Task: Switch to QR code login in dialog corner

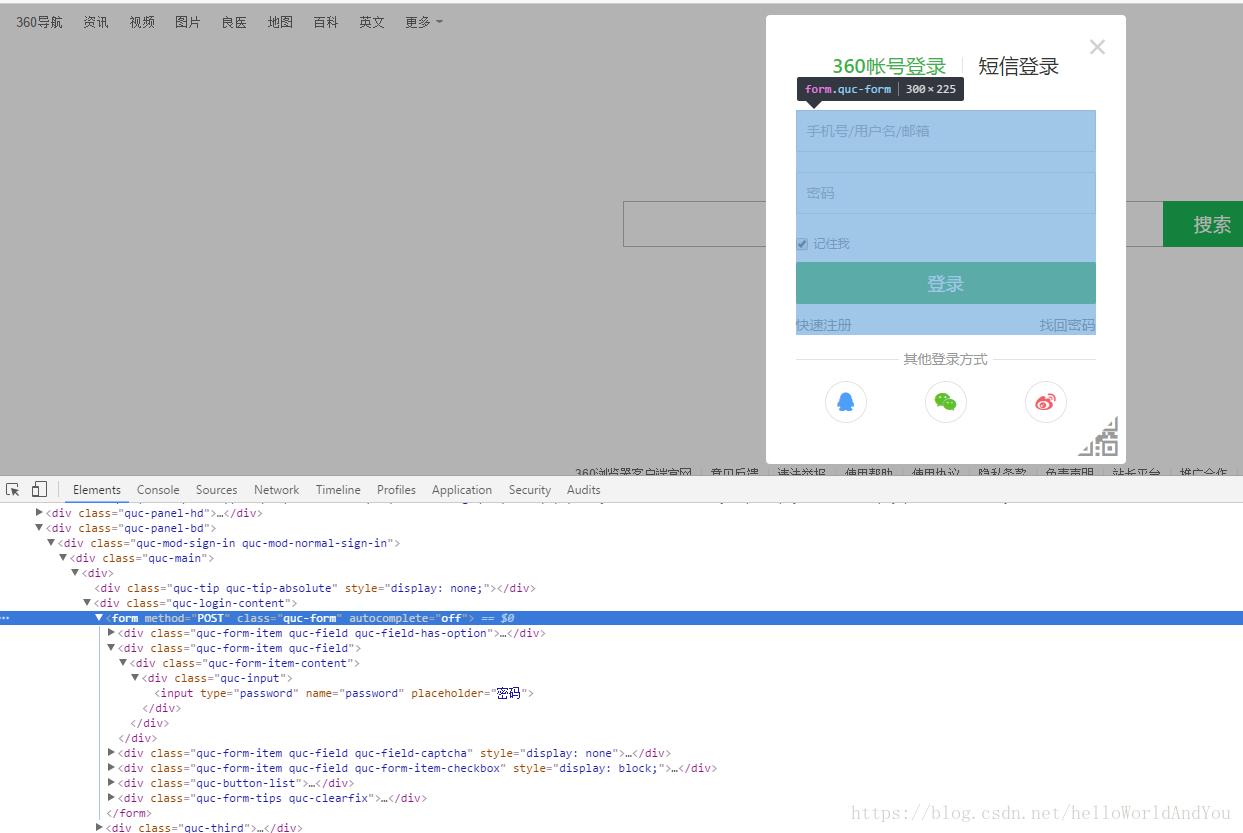Action: [1100, 438]
